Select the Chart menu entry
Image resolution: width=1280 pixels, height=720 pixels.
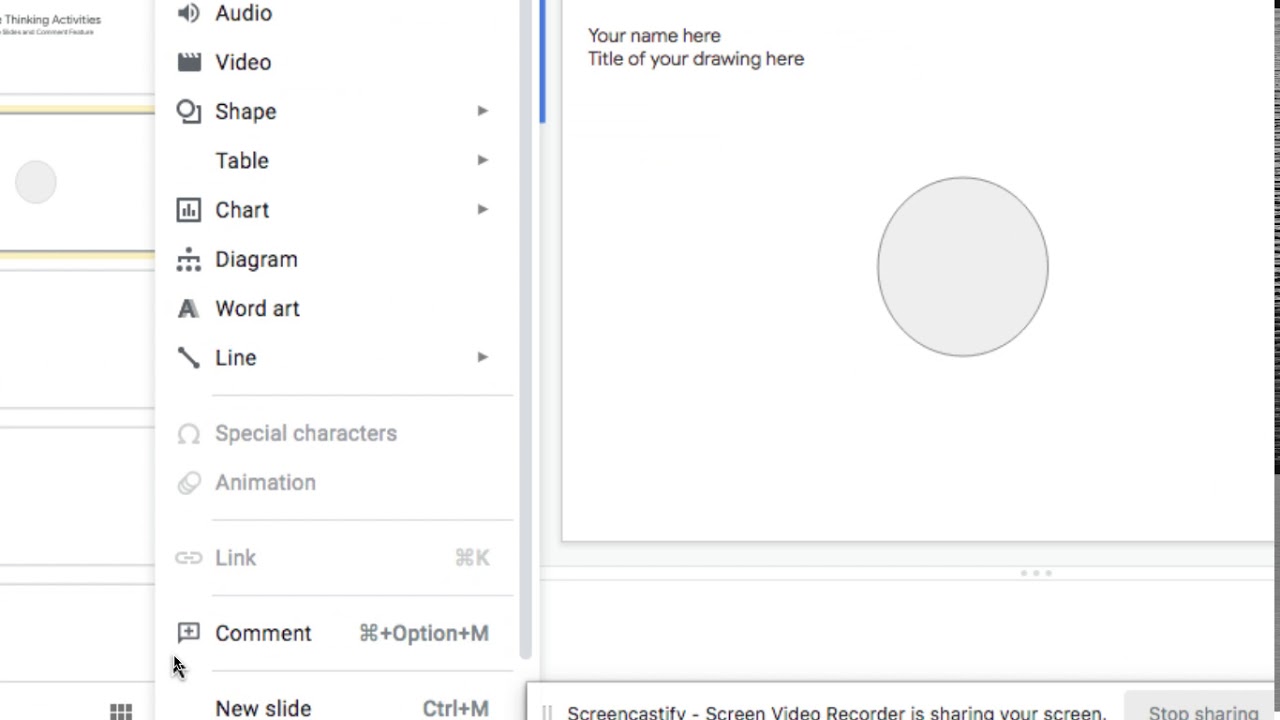point(339,210)
